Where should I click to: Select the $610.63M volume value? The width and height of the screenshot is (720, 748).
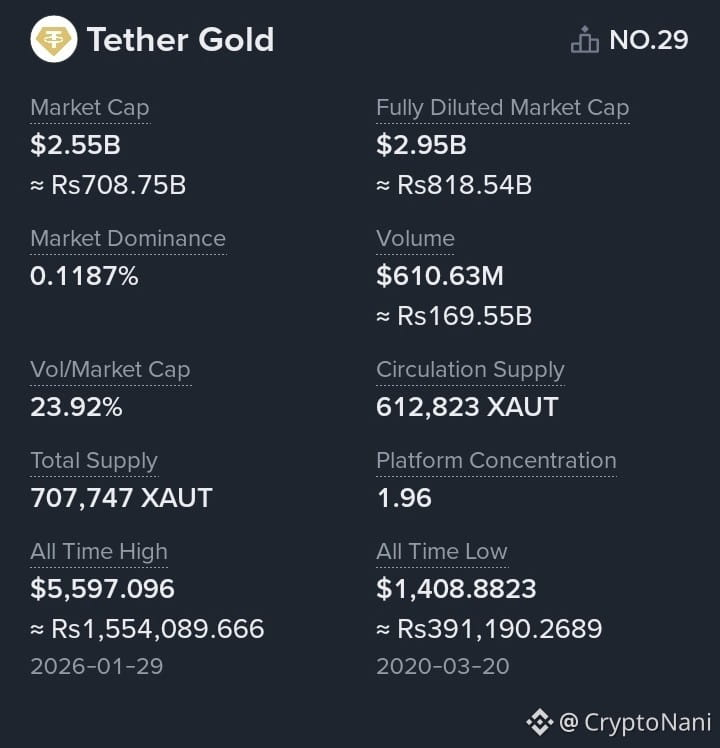pyautogui.click(x=439, y=276)
